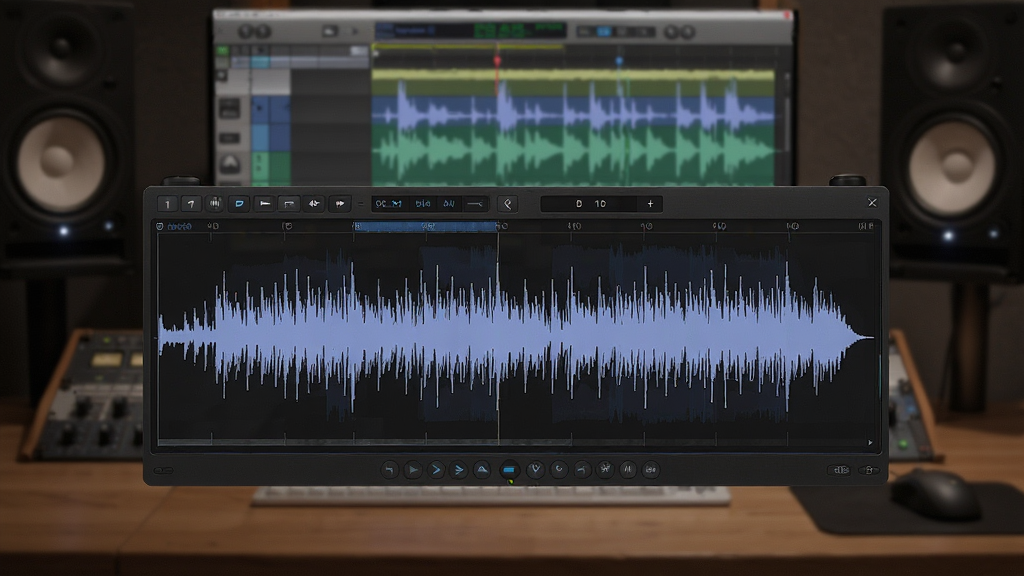Screen dimensions: 1024x576
Task: Click the return arrow transport button
Action: coord(390,470)
